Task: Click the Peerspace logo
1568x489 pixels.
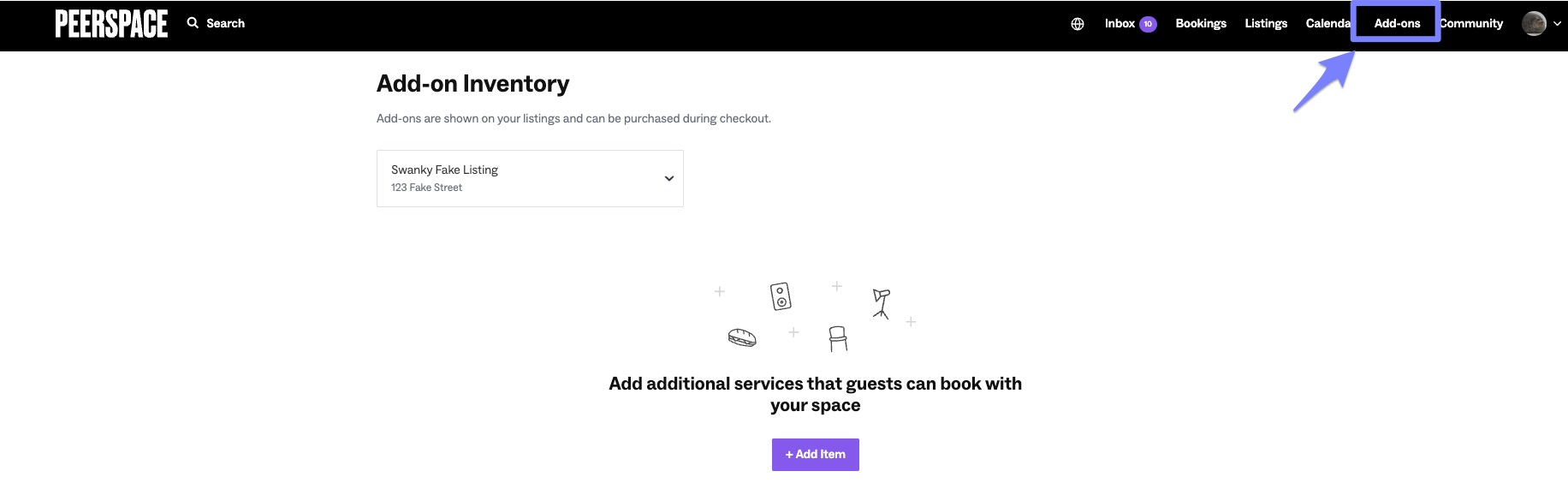Action: [x=111, y=24]
